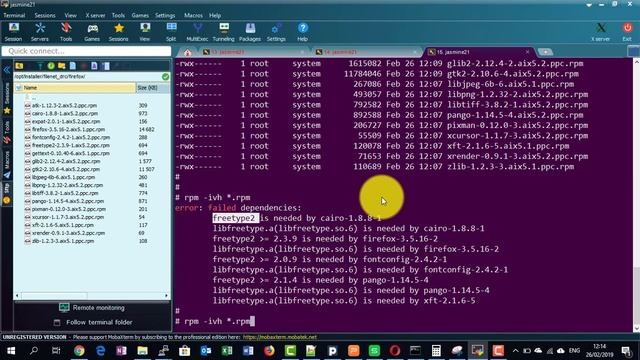The height and width of the screenshot is (360, 640).
Task: Collapse sidebar with double-arrow icon
Action: [x=7, y=70]
